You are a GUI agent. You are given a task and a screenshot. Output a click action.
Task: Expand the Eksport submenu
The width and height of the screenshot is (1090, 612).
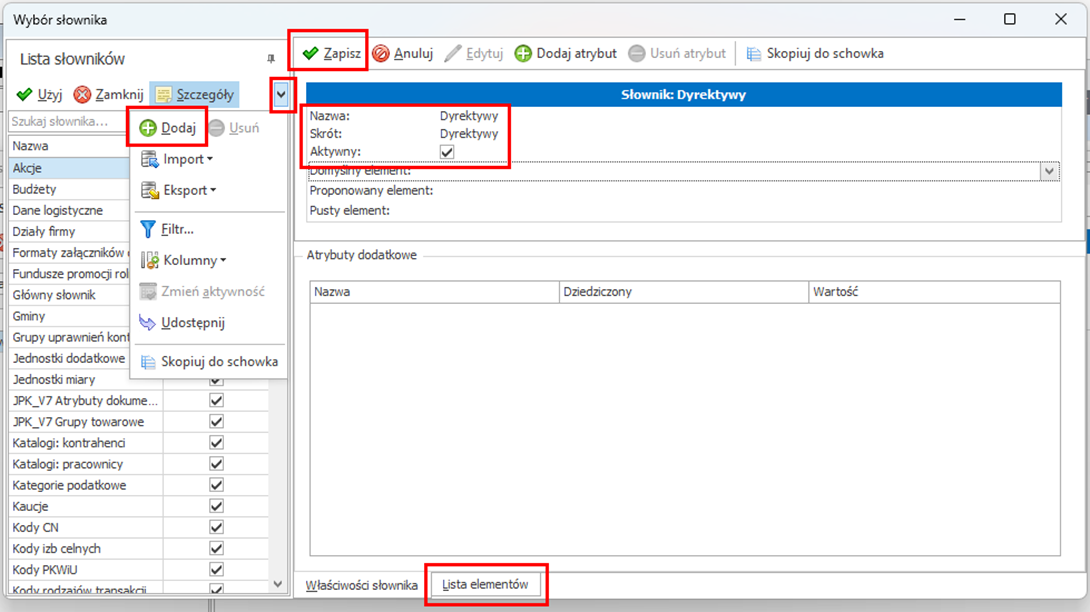[x=179, y=190]
